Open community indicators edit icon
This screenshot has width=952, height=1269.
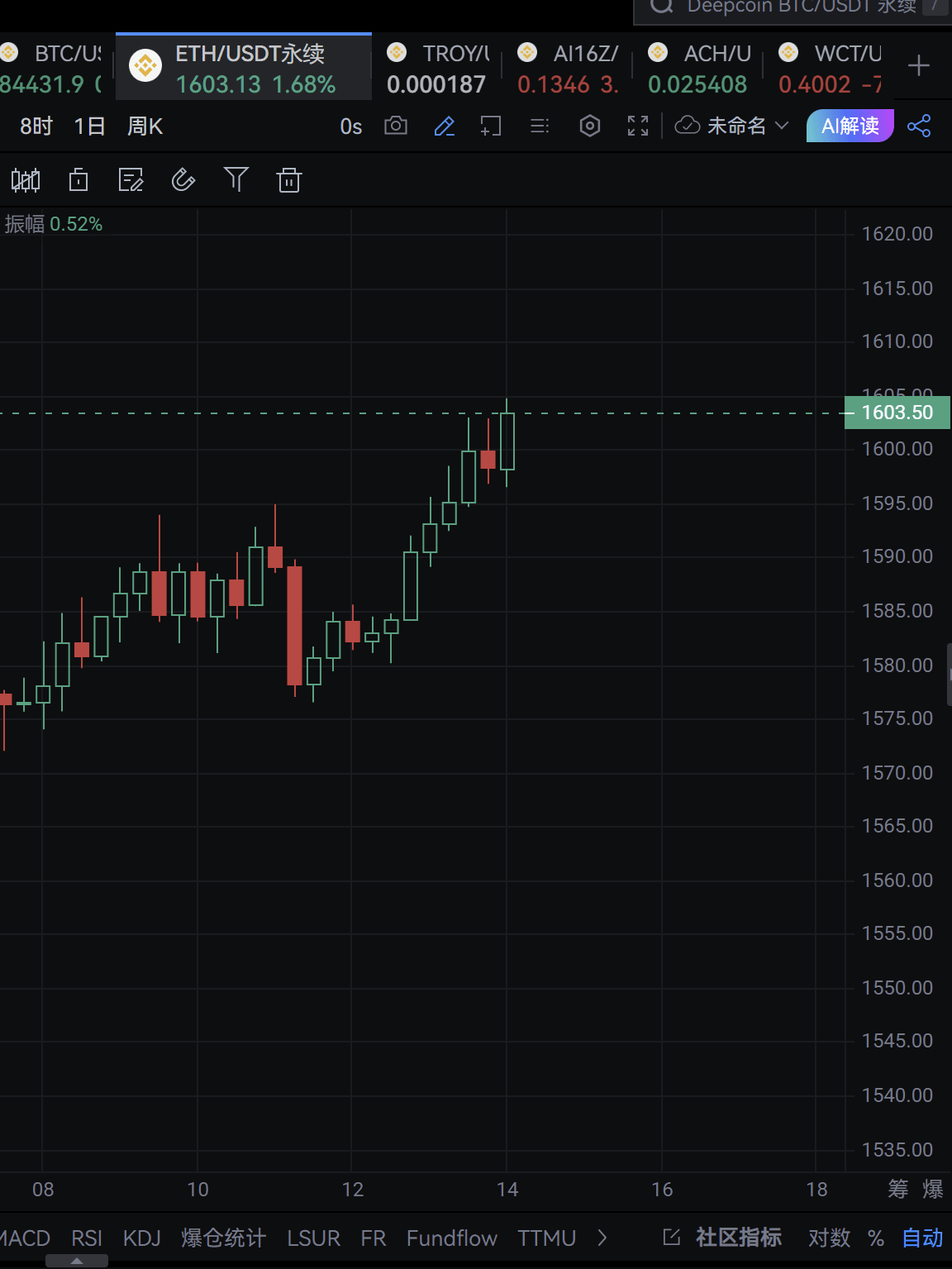(x=672, y=1237)
